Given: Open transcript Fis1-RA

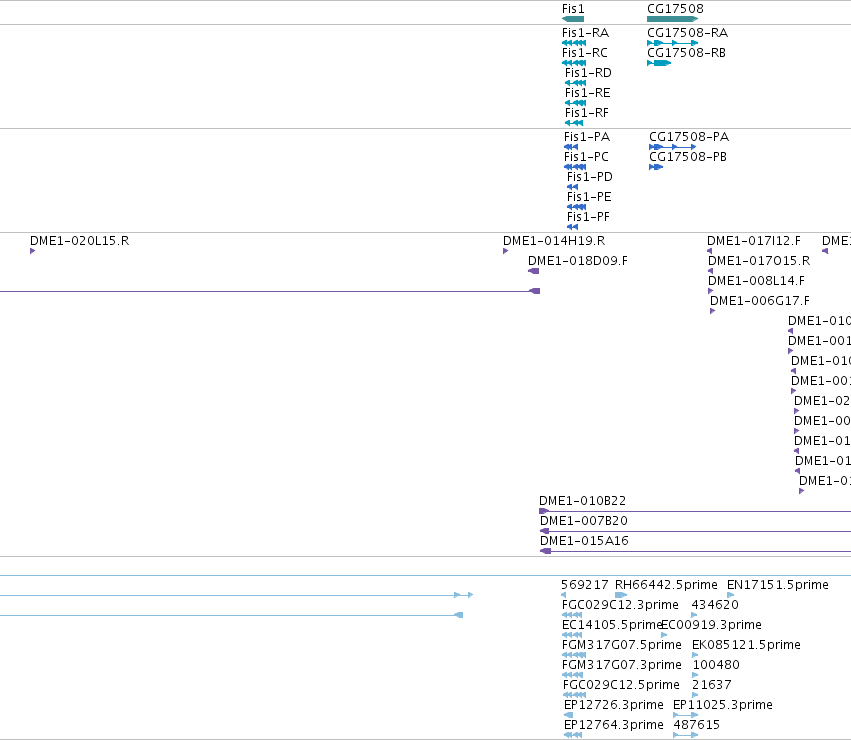Looking at the screenshot, I should tap(585, 33).
